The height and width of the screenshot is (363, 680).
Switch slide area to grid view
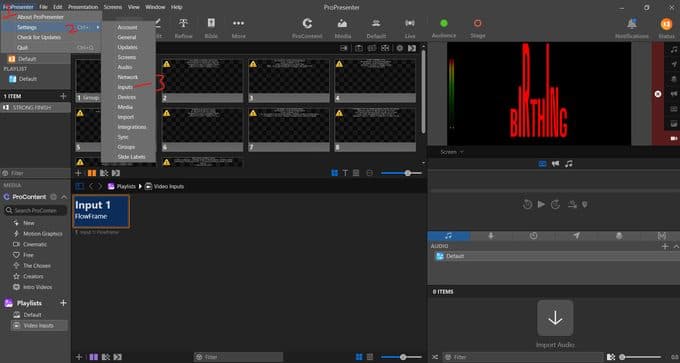click(x=334, y=173)
